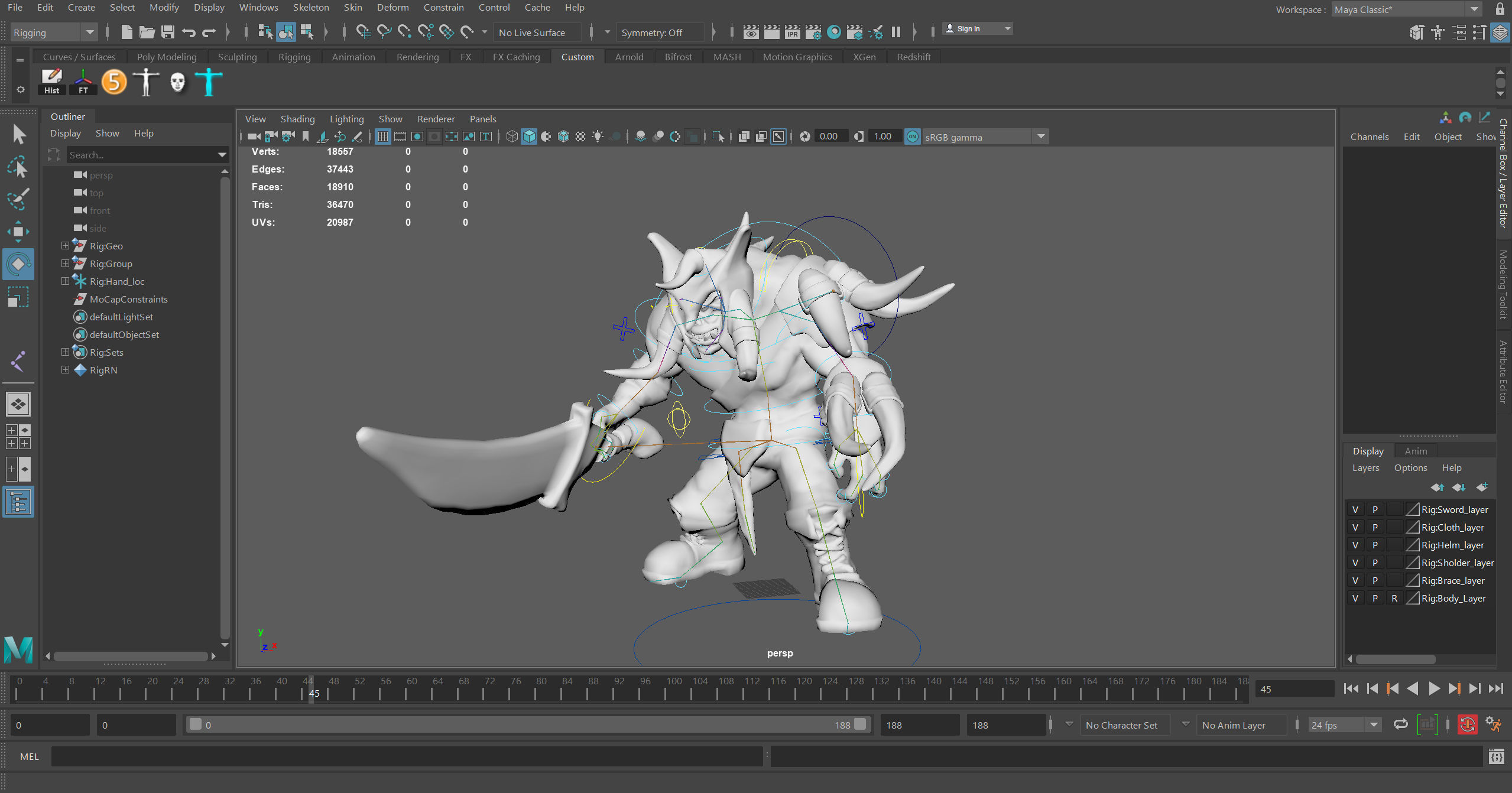
Task: Undo the last action
Action: (x=189, y=32)
